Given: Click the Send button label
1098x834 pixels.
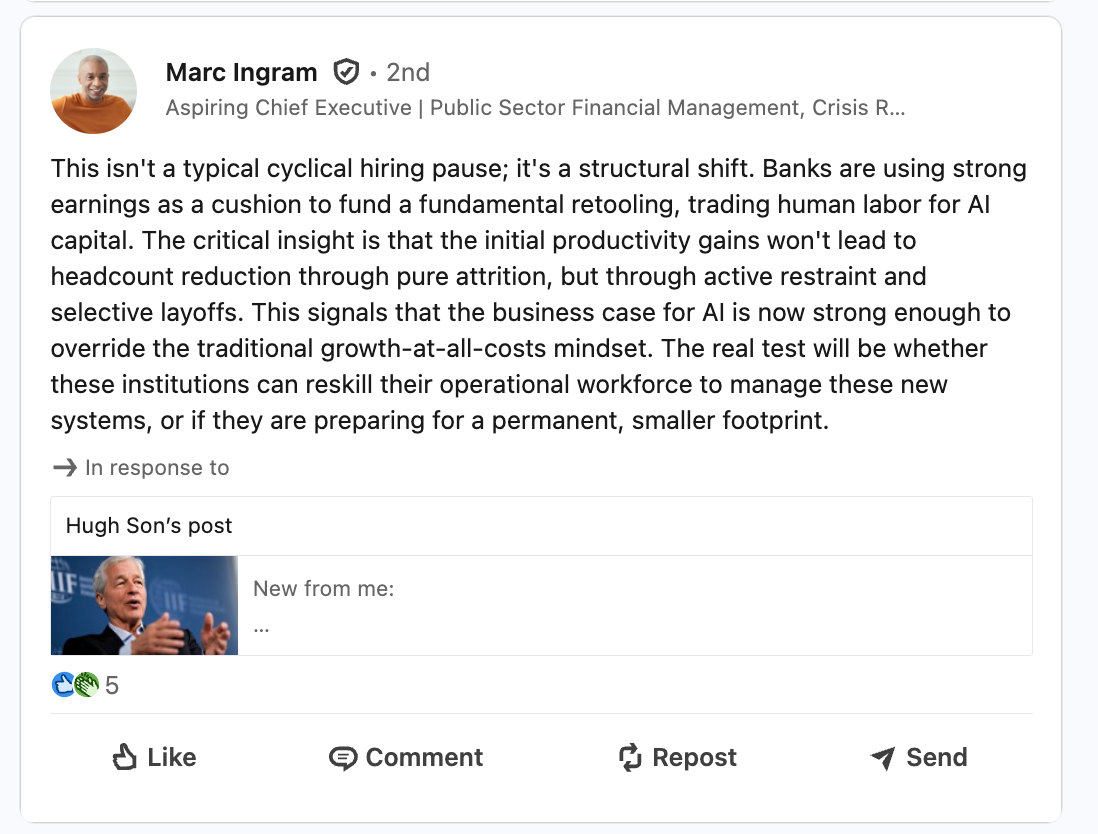Looking at the screenshot, I should point(938,757).
